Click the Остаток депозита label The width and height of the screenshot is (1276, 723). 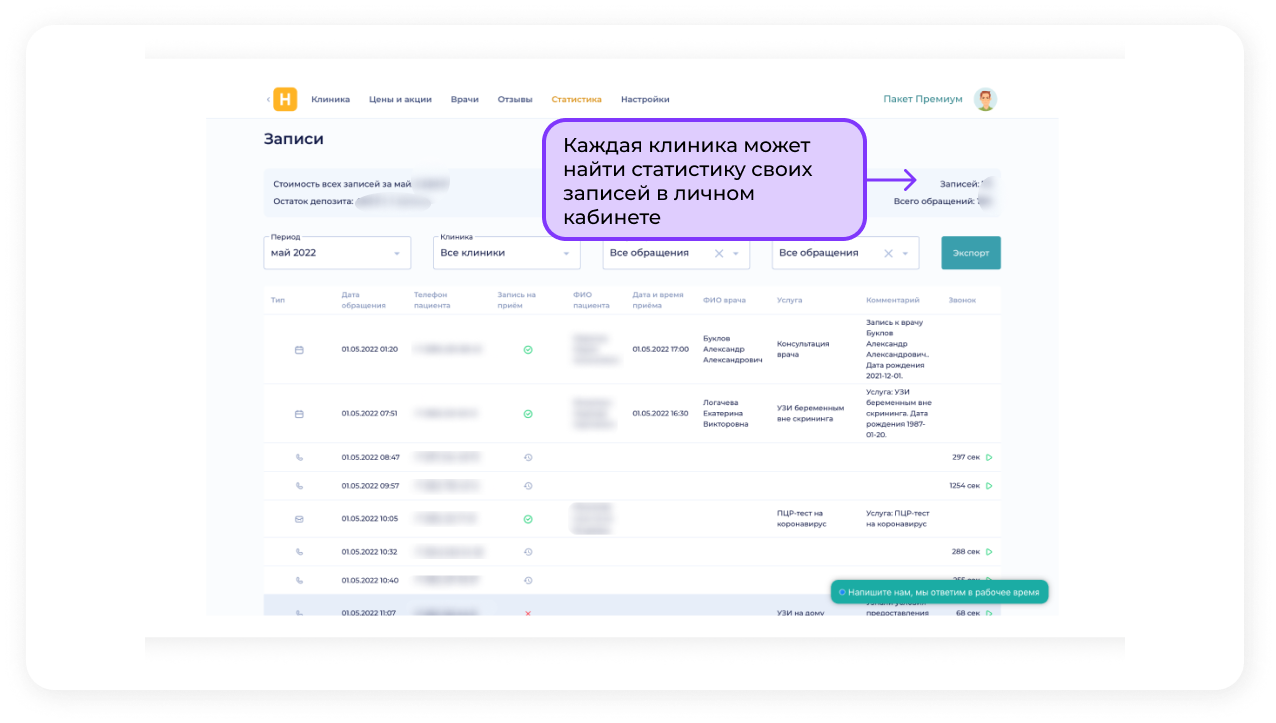(313, 201)
